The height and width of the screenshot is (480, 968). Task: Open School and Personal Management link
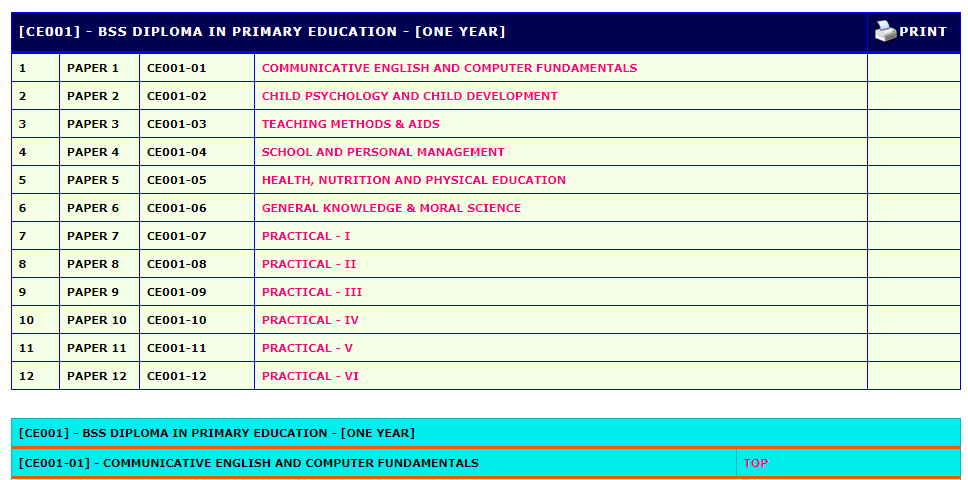tap(383, 152)
